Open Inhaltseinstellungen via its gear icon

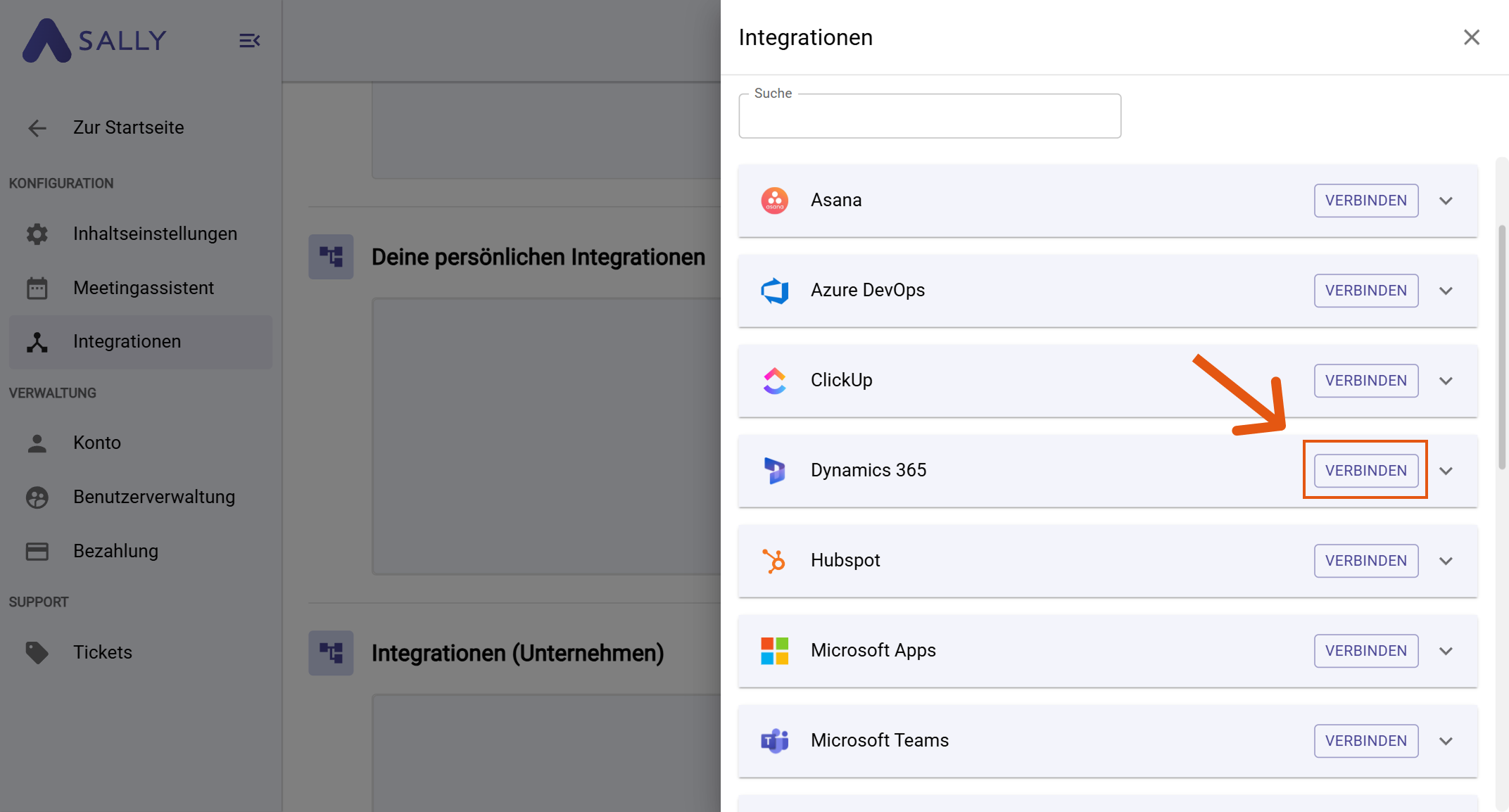37,234
